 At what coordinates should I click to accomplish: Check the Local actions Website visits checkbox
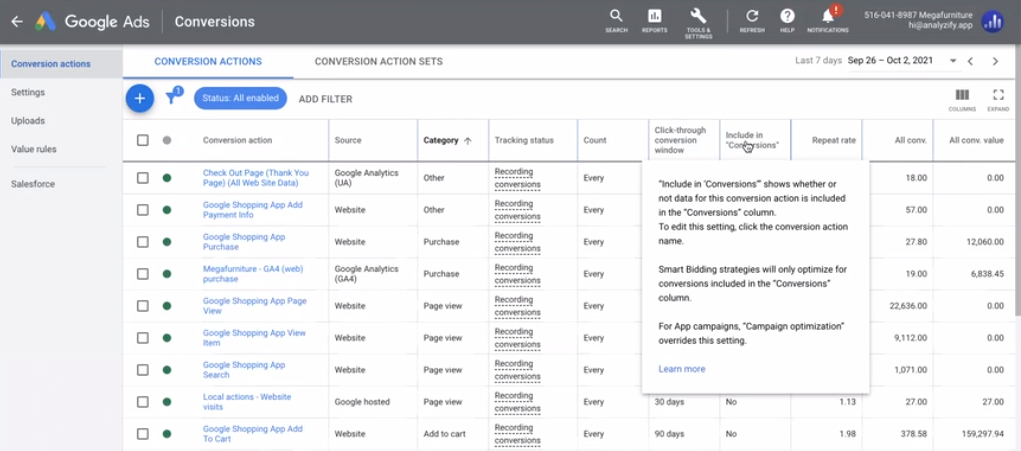click(x=143, y=402)
